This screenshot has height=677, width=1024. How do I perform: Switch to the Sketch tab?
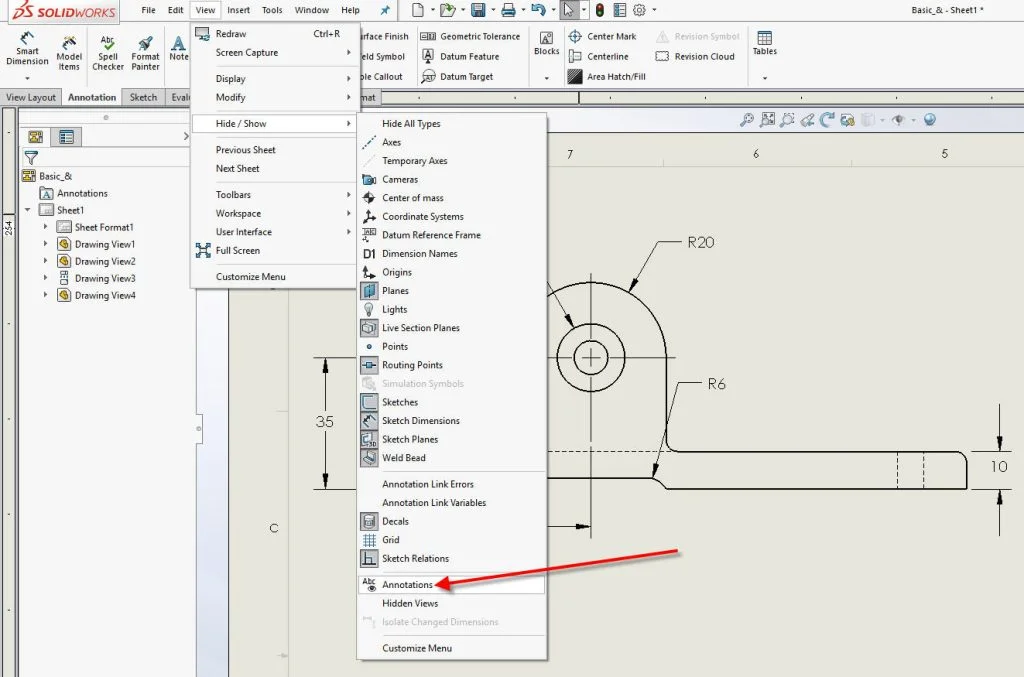tap(143, 97)
